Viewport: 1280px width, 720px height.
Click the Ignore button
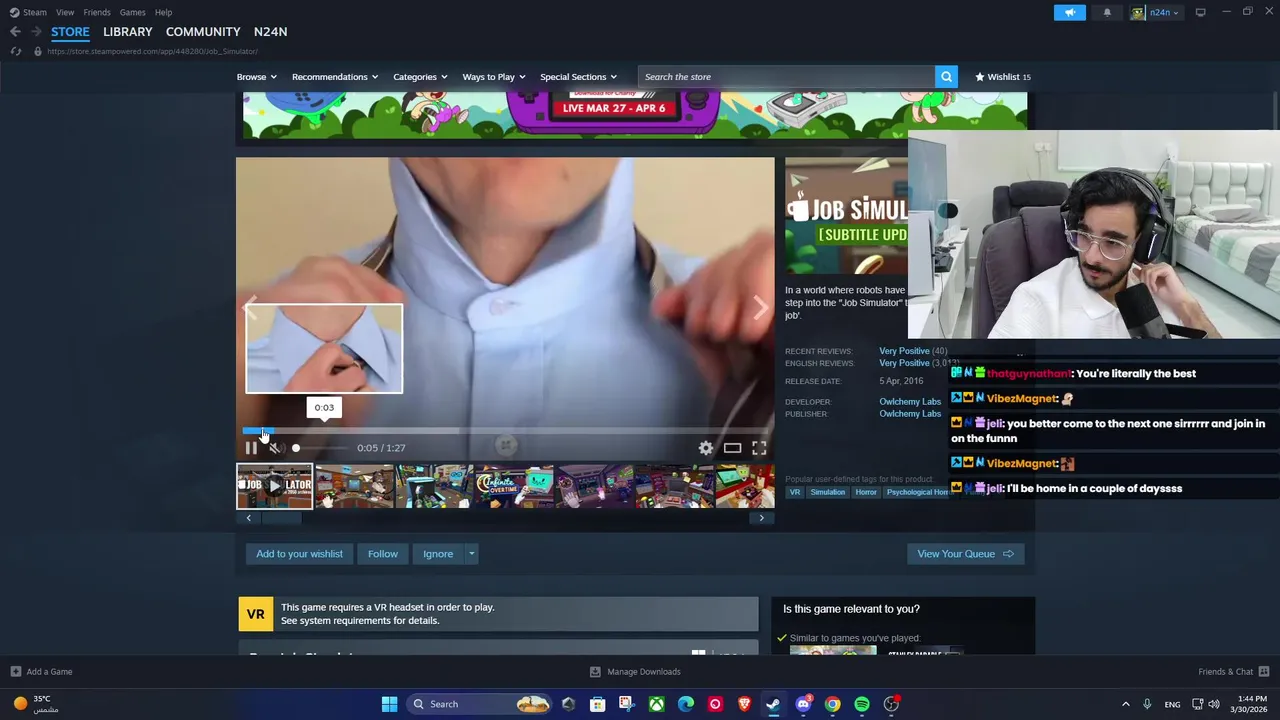tap(438, 554)
